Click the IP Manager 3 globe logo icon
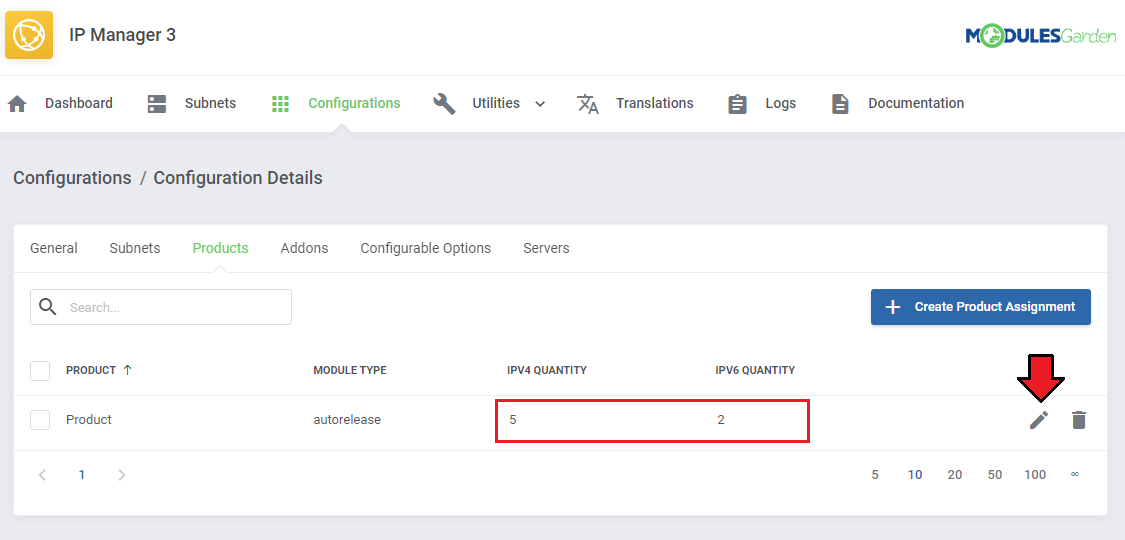 point(29,34)
